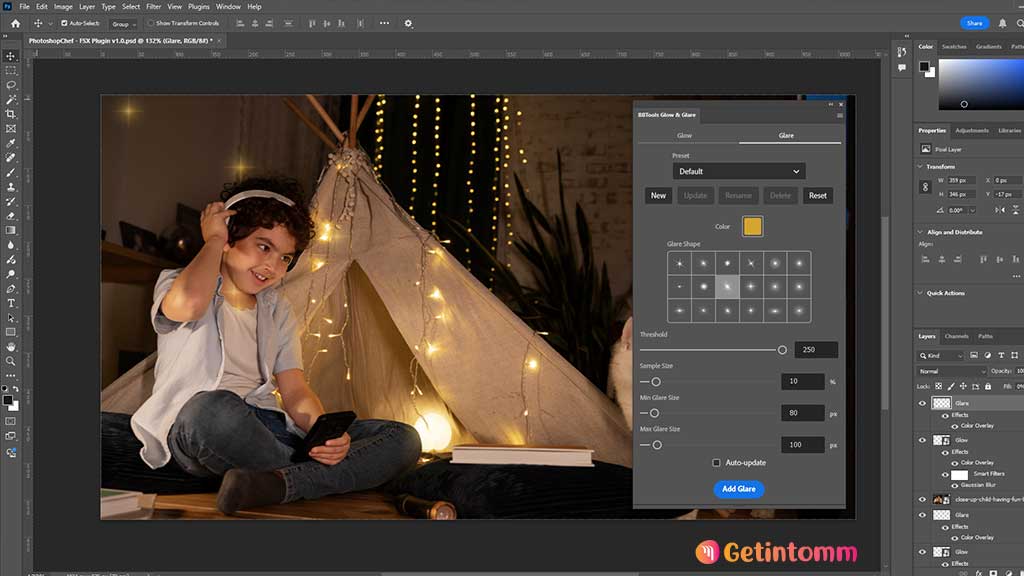Open the Kind filter dropdown

[x=941, y=355]
